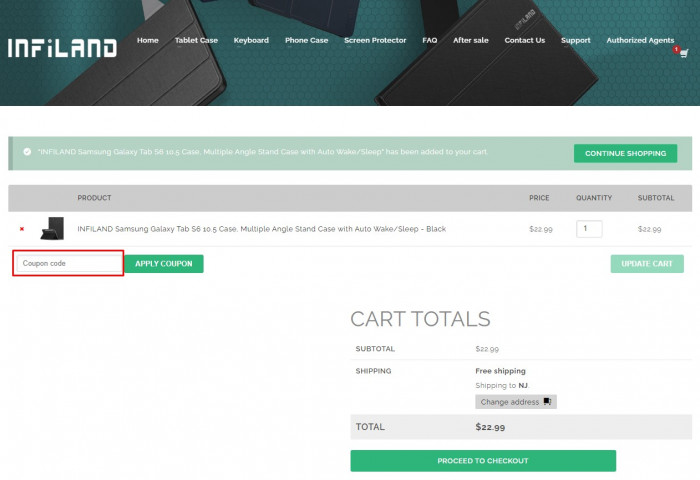
Task: Open the Authorized Agents page
Action: point(640,40)
